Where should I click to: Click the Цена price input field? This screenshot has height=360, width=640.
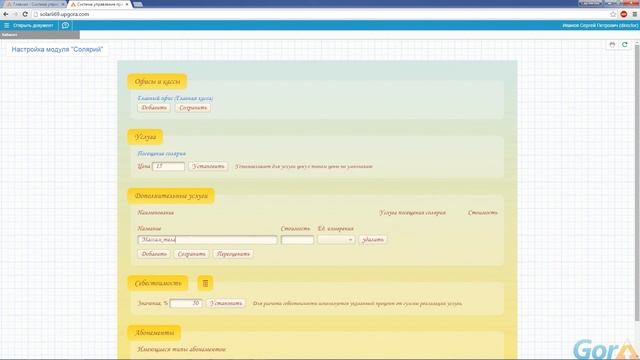[x=168, y=167]
